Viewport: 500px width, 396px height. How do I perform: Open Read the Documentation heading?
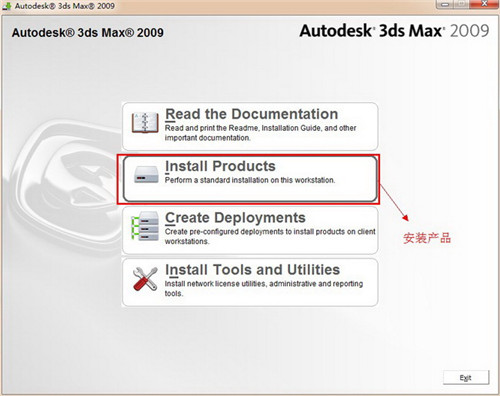252,114
